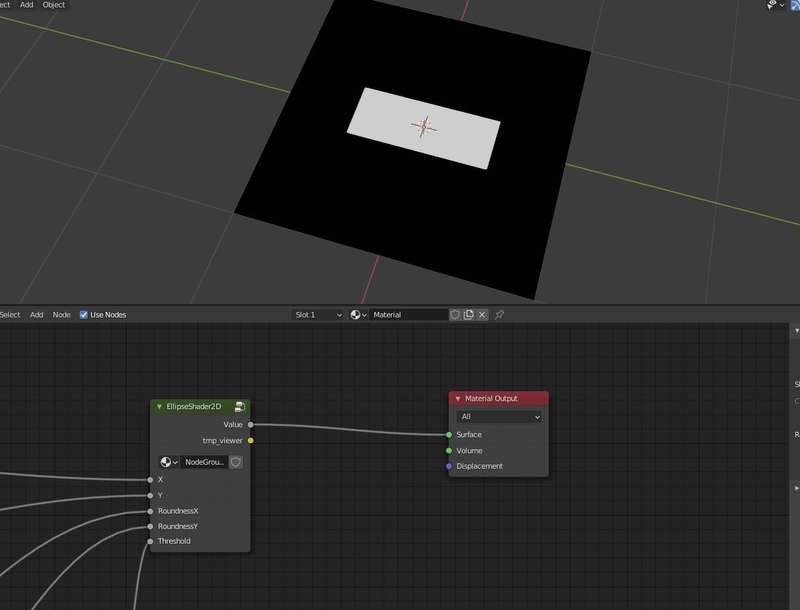Collapse the EllipseShader2D node triangle
The height and width of the screenshot is (610, 800).
159,406
